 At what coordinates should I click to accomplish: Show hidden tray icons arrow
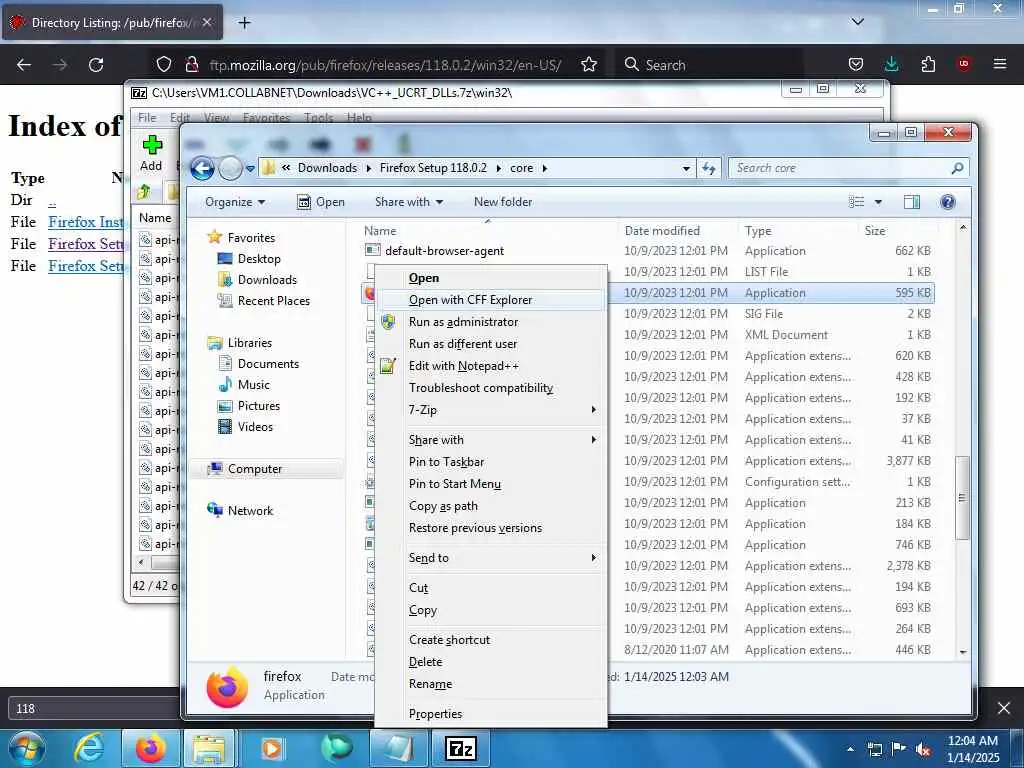pyautogui.click(x=851, y=749)
